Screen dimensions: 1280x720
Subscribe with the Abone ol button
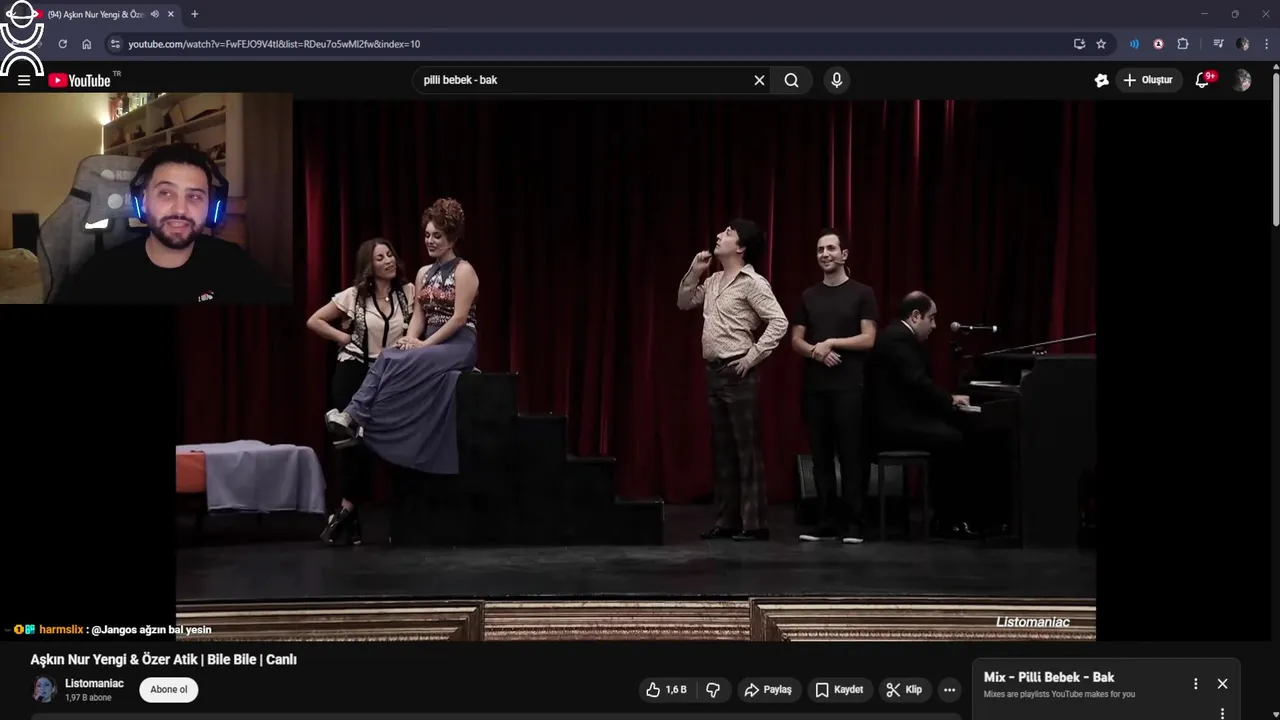pos(169,690)
